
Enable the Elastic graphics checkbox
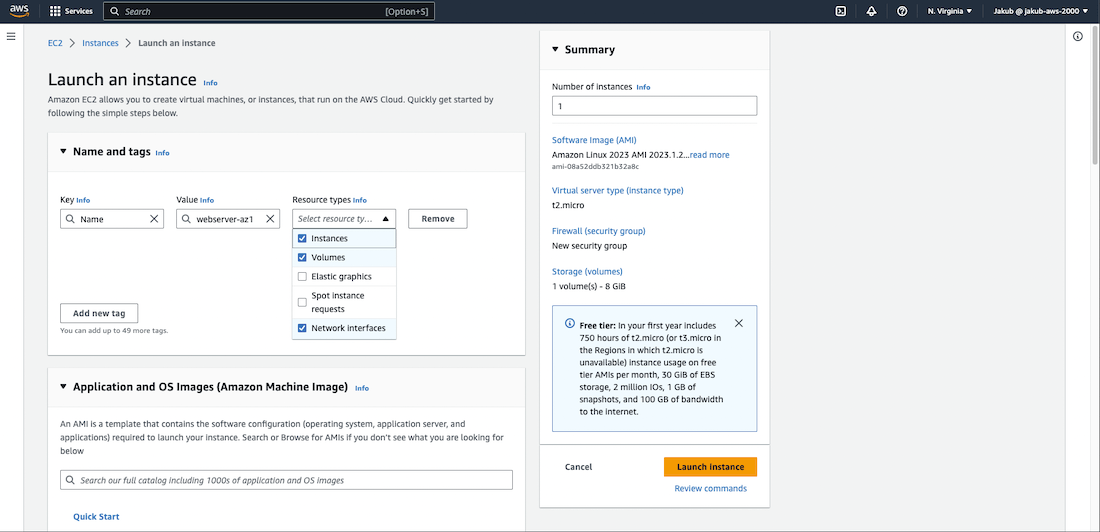tap(302, 277)
